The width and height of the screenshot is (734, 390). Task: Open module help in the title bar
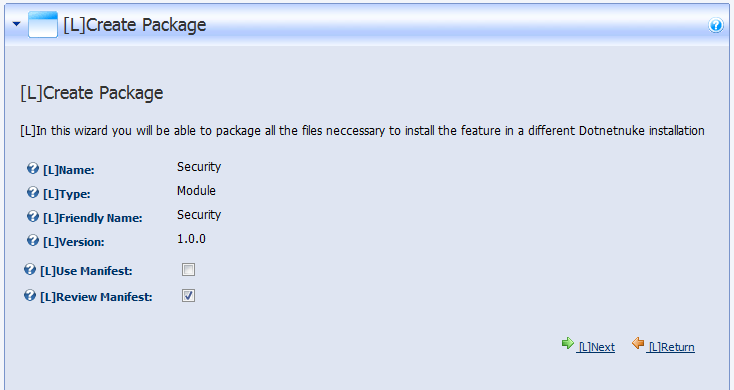[x=716, y=25]
